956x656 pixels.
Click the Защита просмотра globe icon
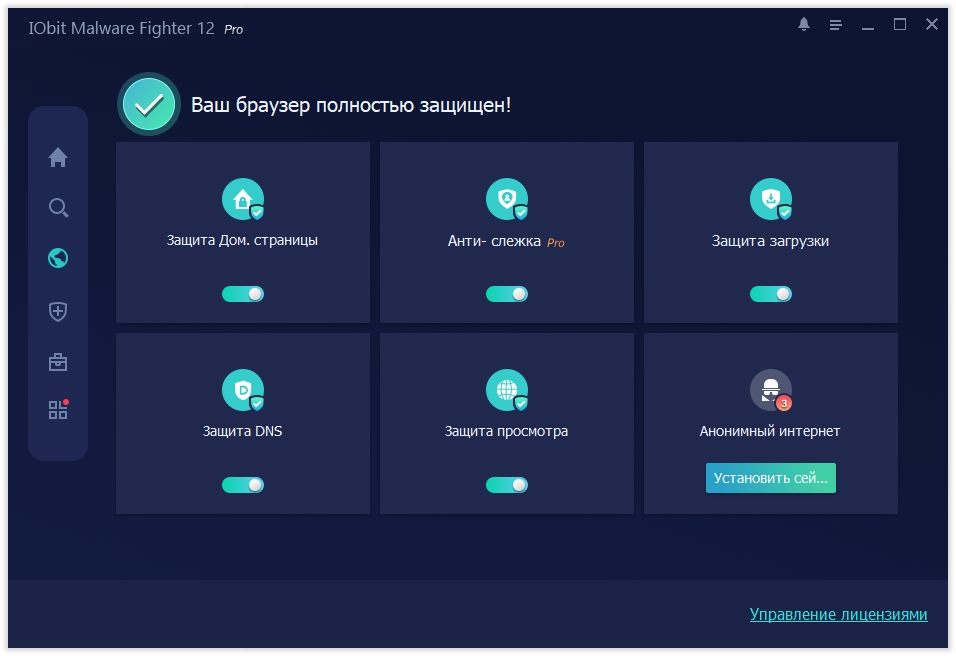507,390
